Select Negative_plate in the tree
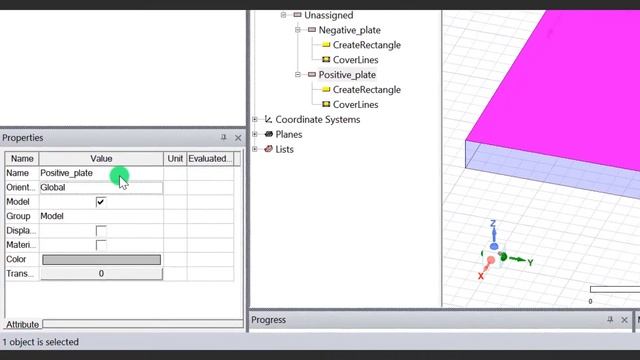This screenshot has width=640, height=360. point(349,30)
